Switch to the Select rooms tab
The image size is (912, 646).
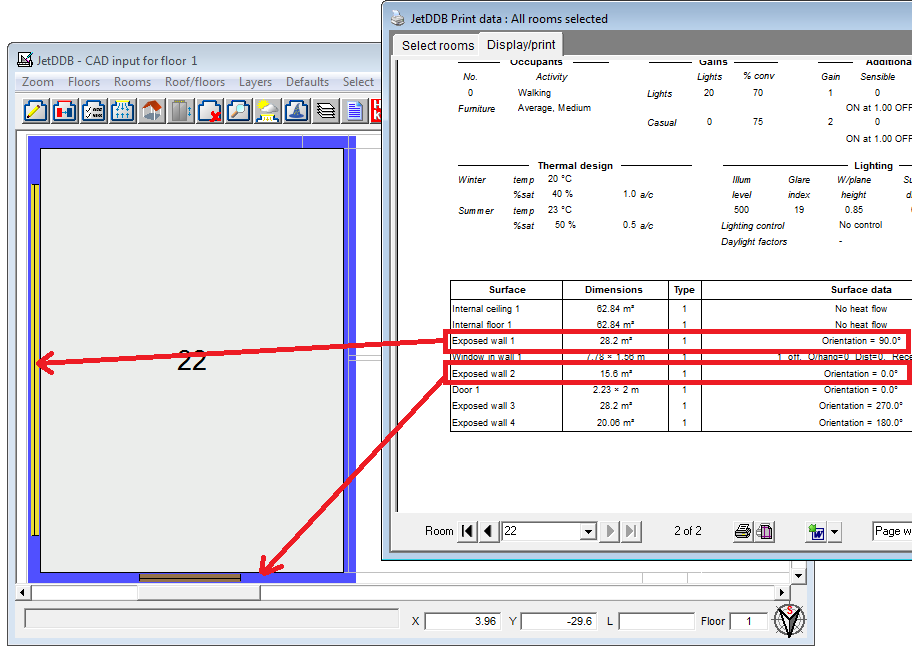click(x=437, y=45)
